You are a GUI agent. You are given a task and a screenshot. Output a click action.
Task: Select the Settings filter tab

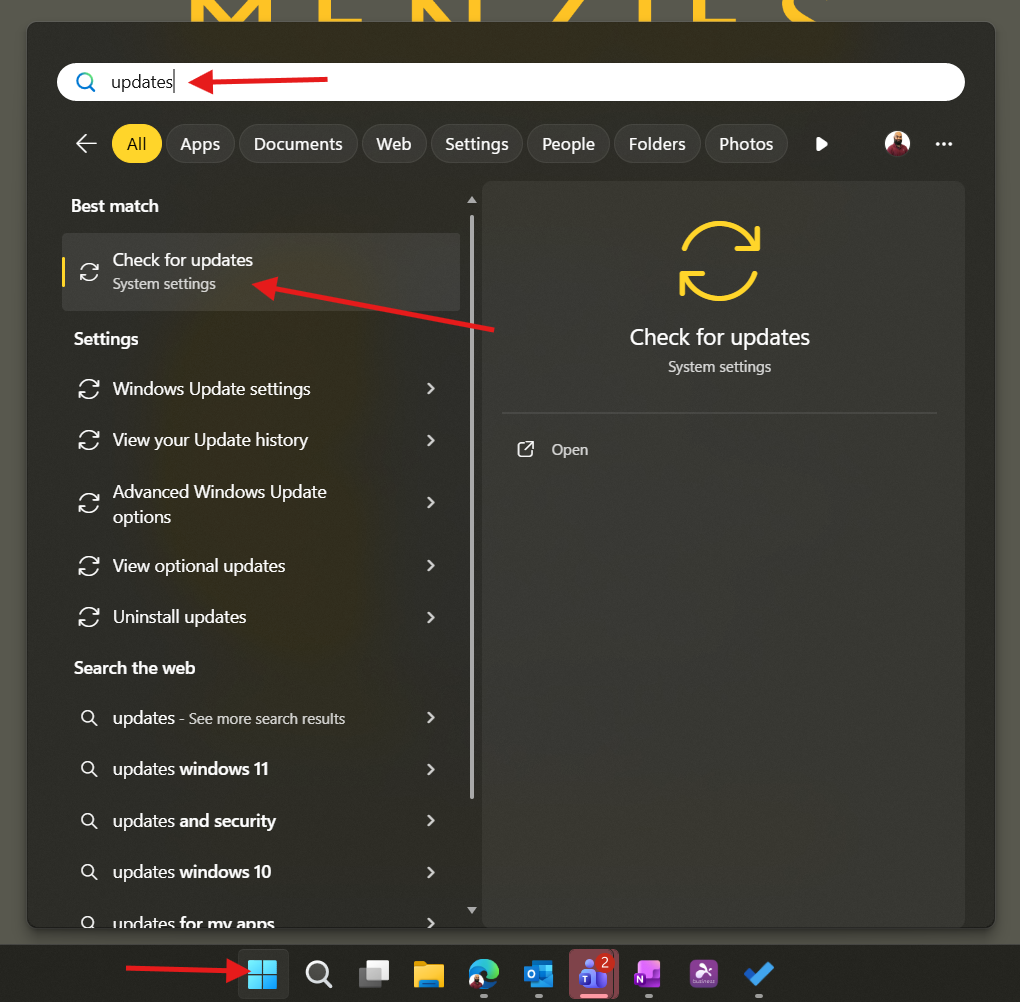[x=476, y=144]
